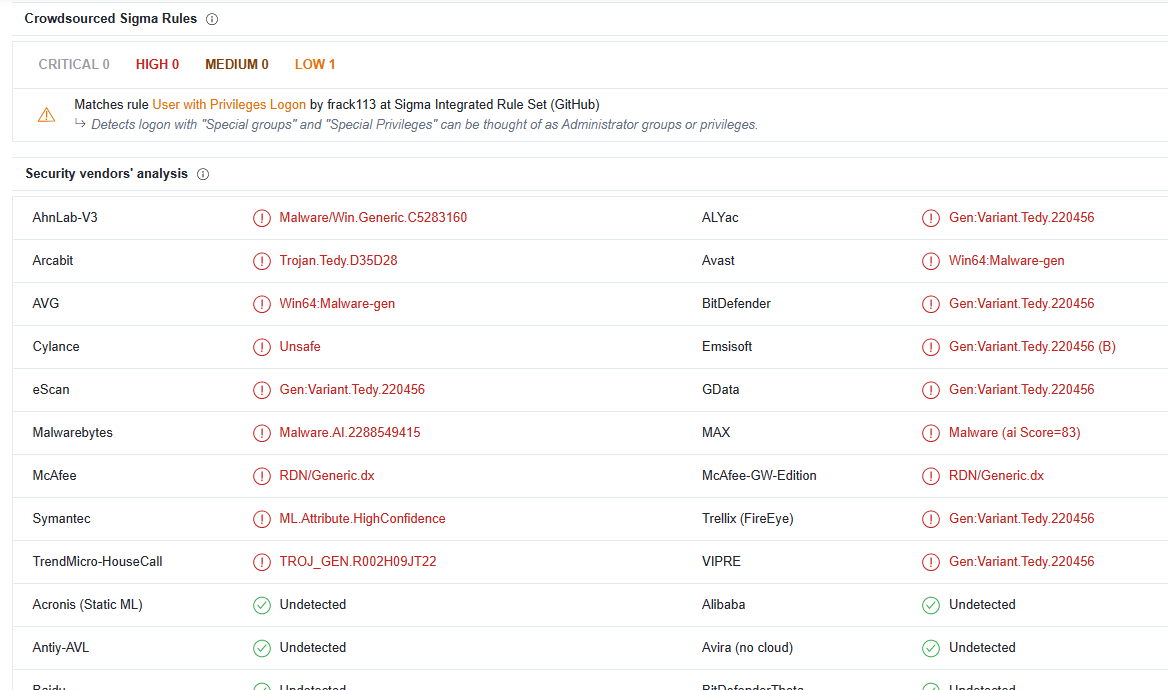Click VIPRE detection Gen:Variant.Tedy.220456
The width and height of the screenshot is (1168, 690).
[x=1022, y=562]
